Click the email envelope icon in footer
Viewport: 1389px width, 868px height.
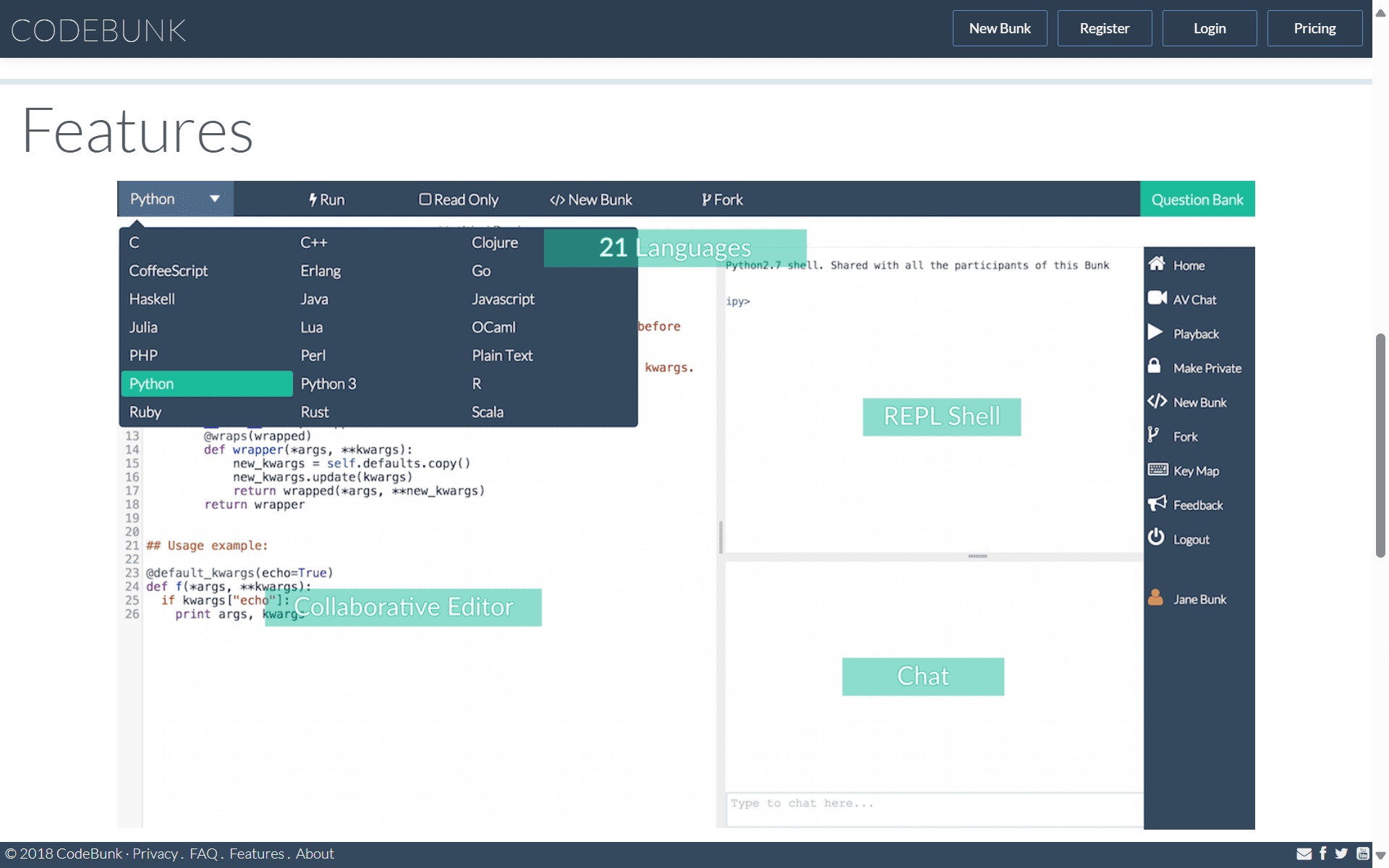[x=1304, y=854]
